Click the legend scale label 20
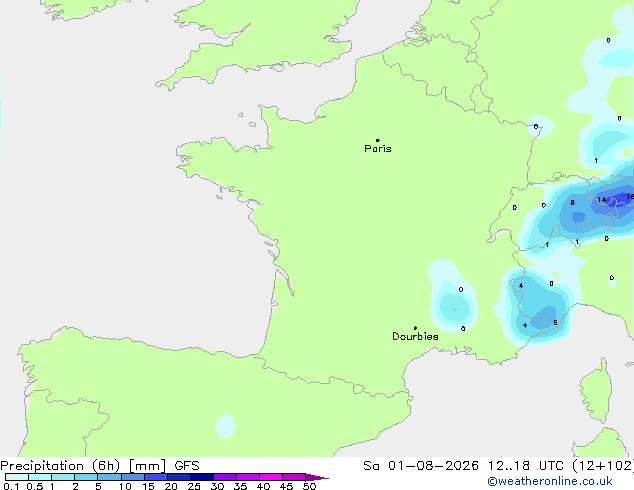The image size is (634, 490). coord(171,486)
